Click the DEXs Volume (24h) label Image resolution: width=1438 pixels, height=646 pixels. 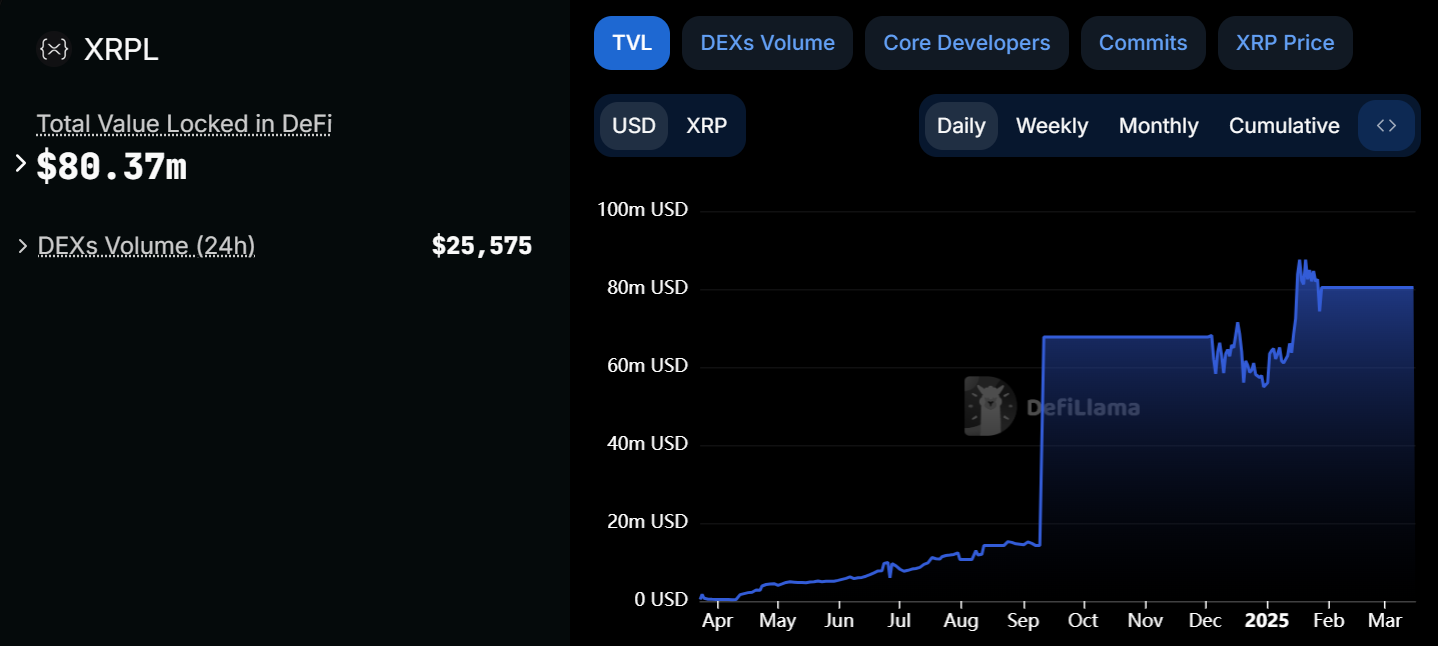click(146, 246)
